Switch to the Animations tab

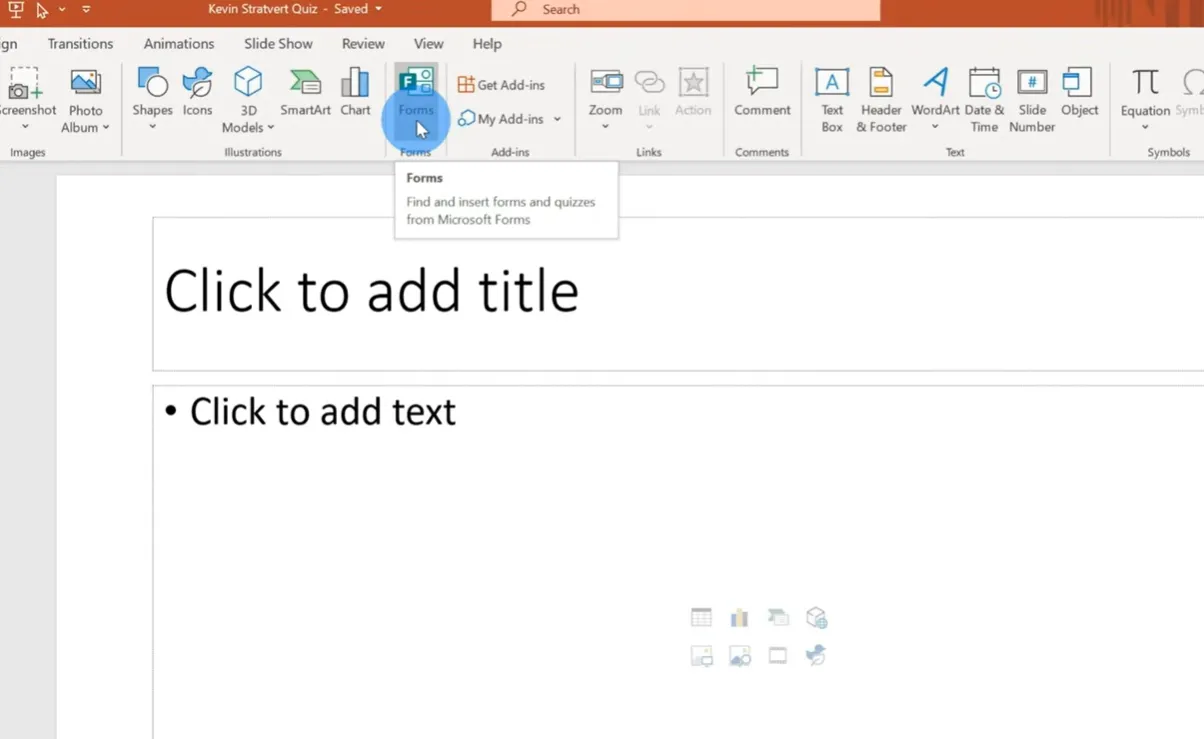(x=178, y=44)
